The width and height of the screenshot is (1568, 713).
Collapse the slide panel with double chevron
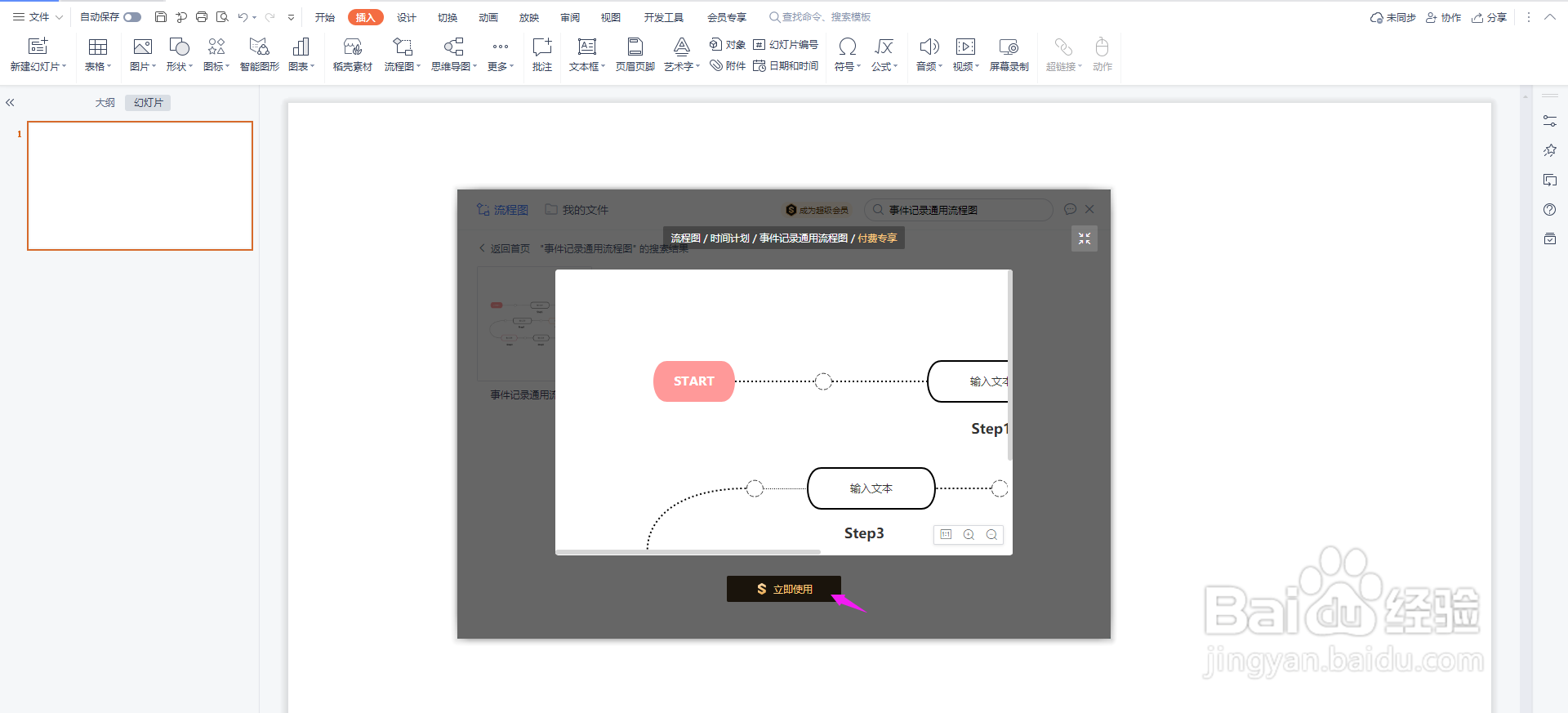tap(10, 103)
